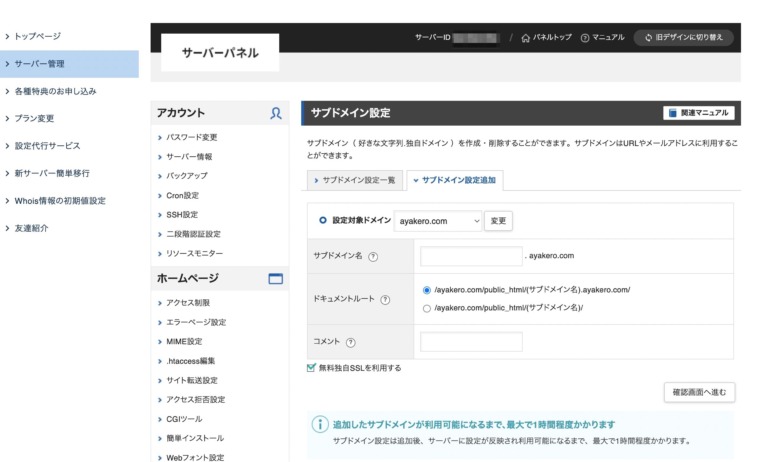The width and height of the screenshot is (780, 462).
Task: Click the homepage window icon
Action: pyautogui.click(x=276, y=278)
